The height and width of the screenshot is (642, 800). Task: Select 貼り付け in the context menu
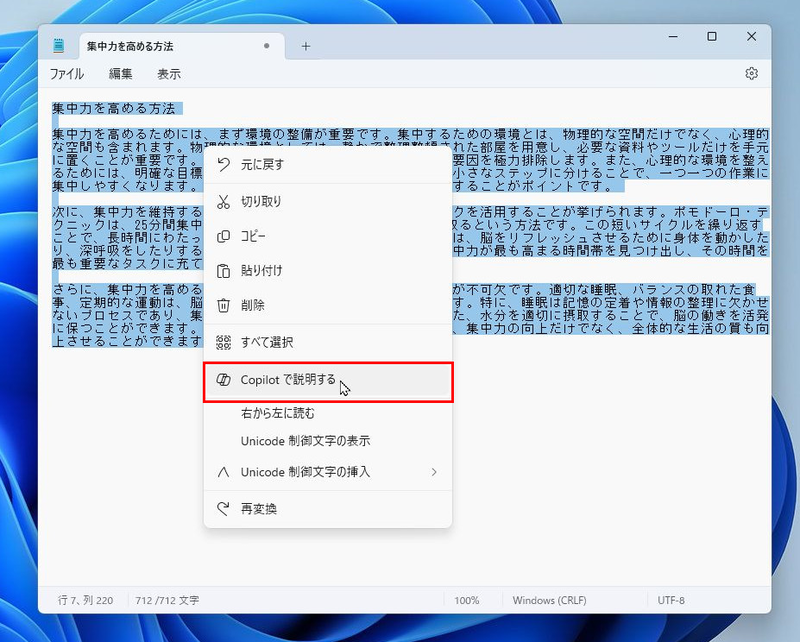coord(328,271)
